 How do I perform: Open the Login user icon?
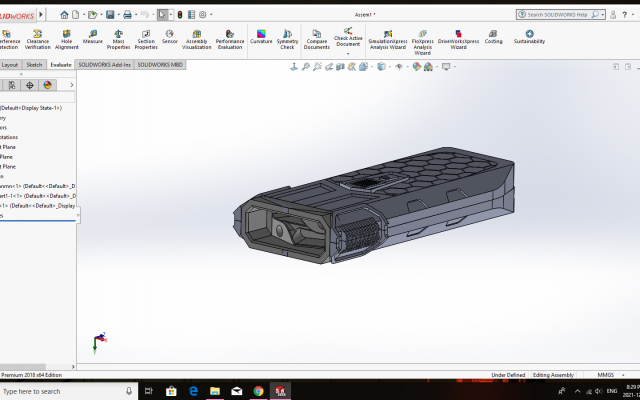tap(613, 15)
